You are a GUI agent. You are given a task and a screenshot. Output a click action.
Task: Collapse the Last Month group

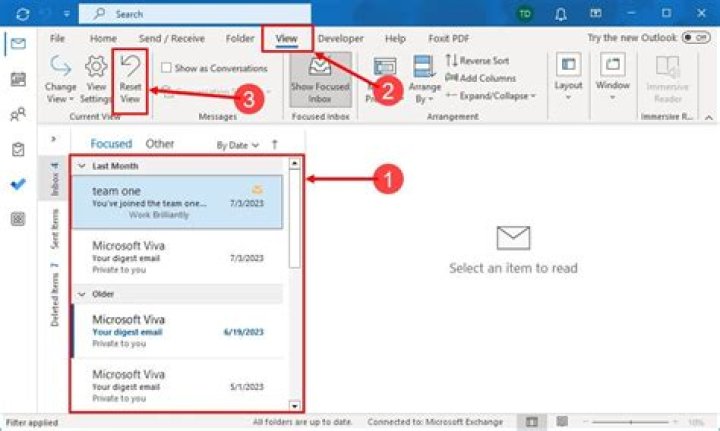(83, 166)
